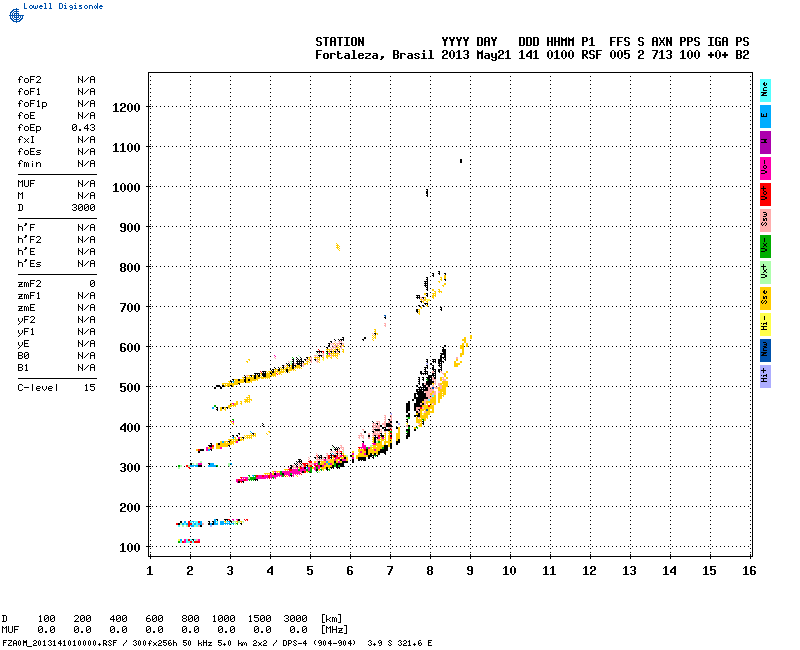Click the fmin parameter label
Viewport: 800px width, 650px height.
point(29,164)
